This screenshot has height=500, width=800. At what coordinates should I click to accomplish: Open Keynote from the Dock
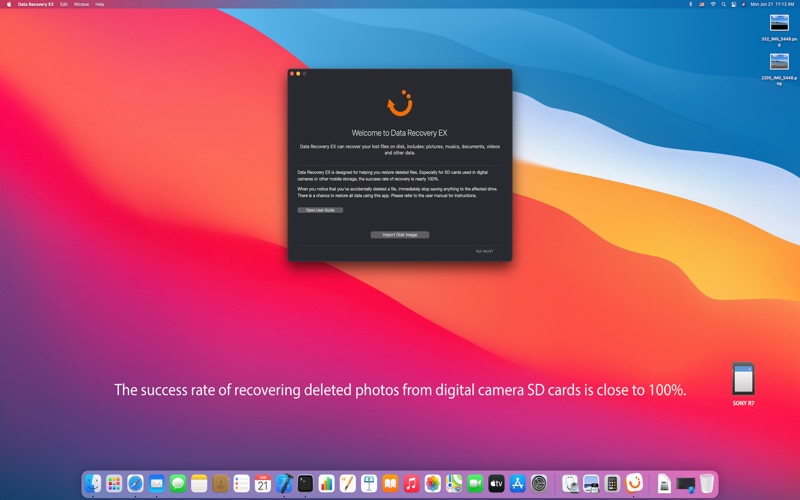point(369,483)
